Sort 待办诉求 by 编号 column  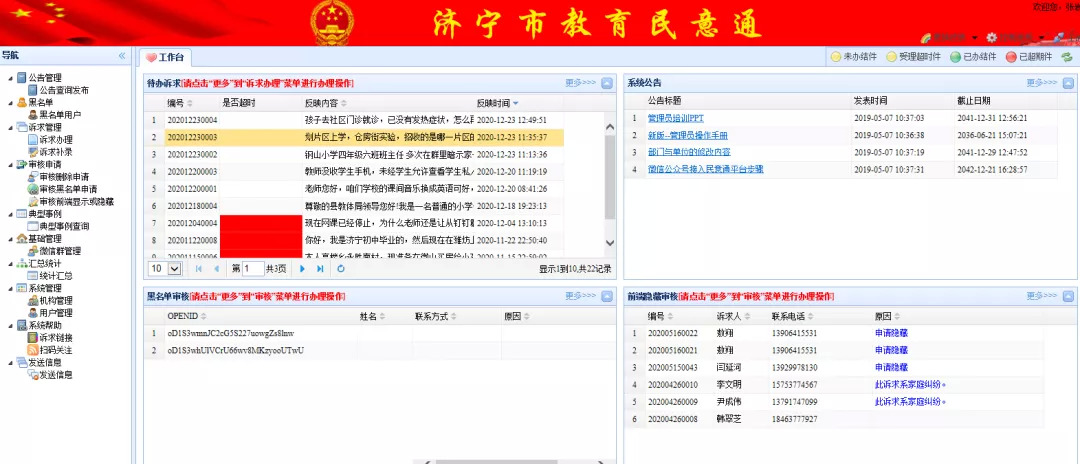[x=180, y=103]
